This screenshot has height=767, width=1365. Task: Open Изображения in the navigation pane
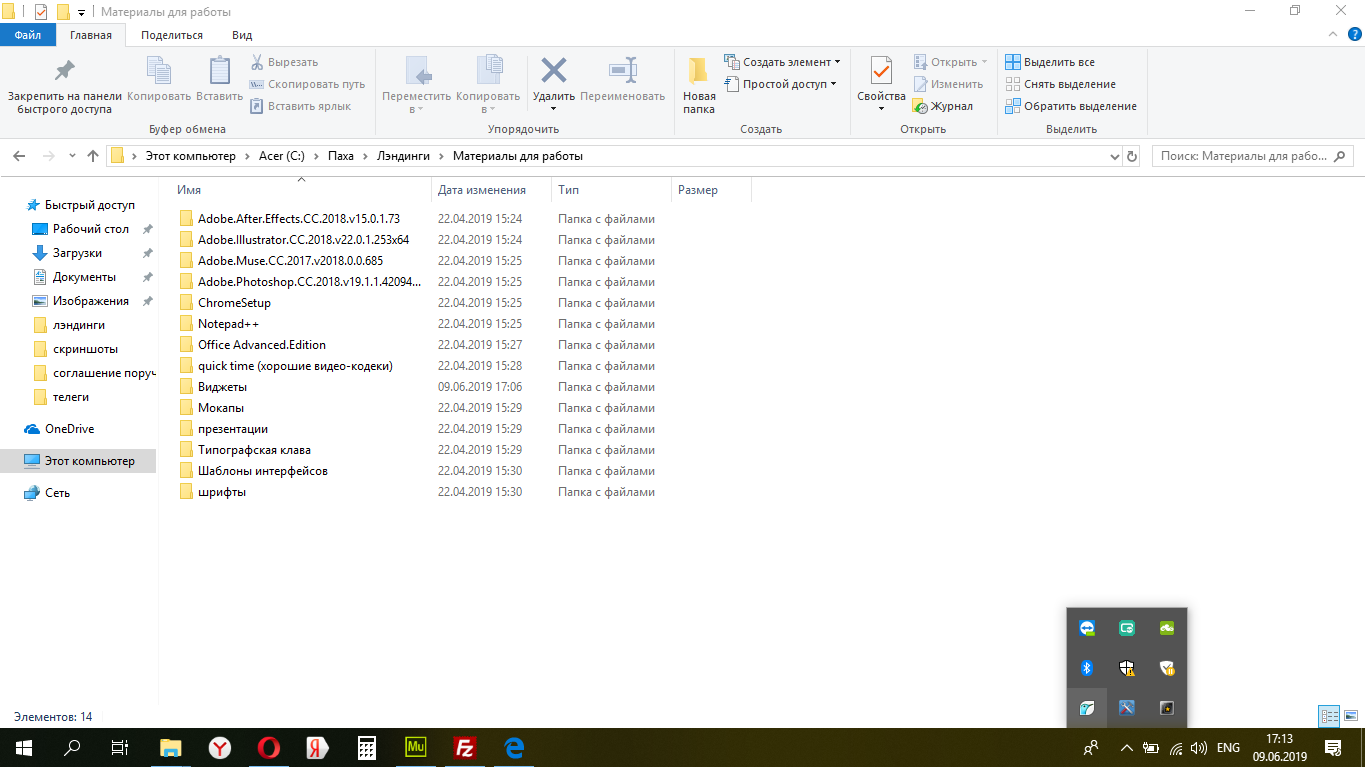(x=91, y=301)
